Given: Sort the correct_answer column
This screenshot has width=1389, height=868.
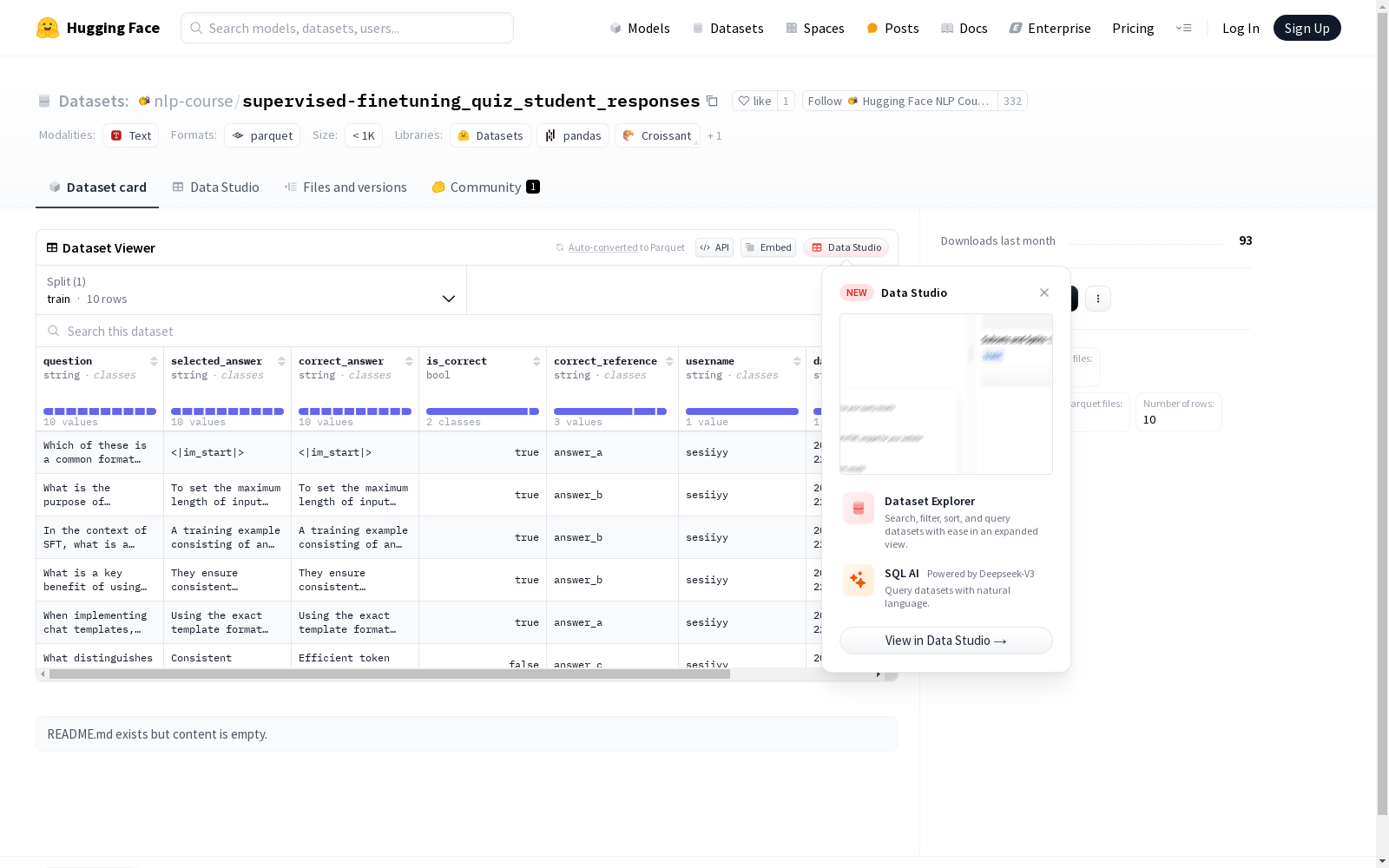Looking at the screenshot, I should [x=409, y=361].
